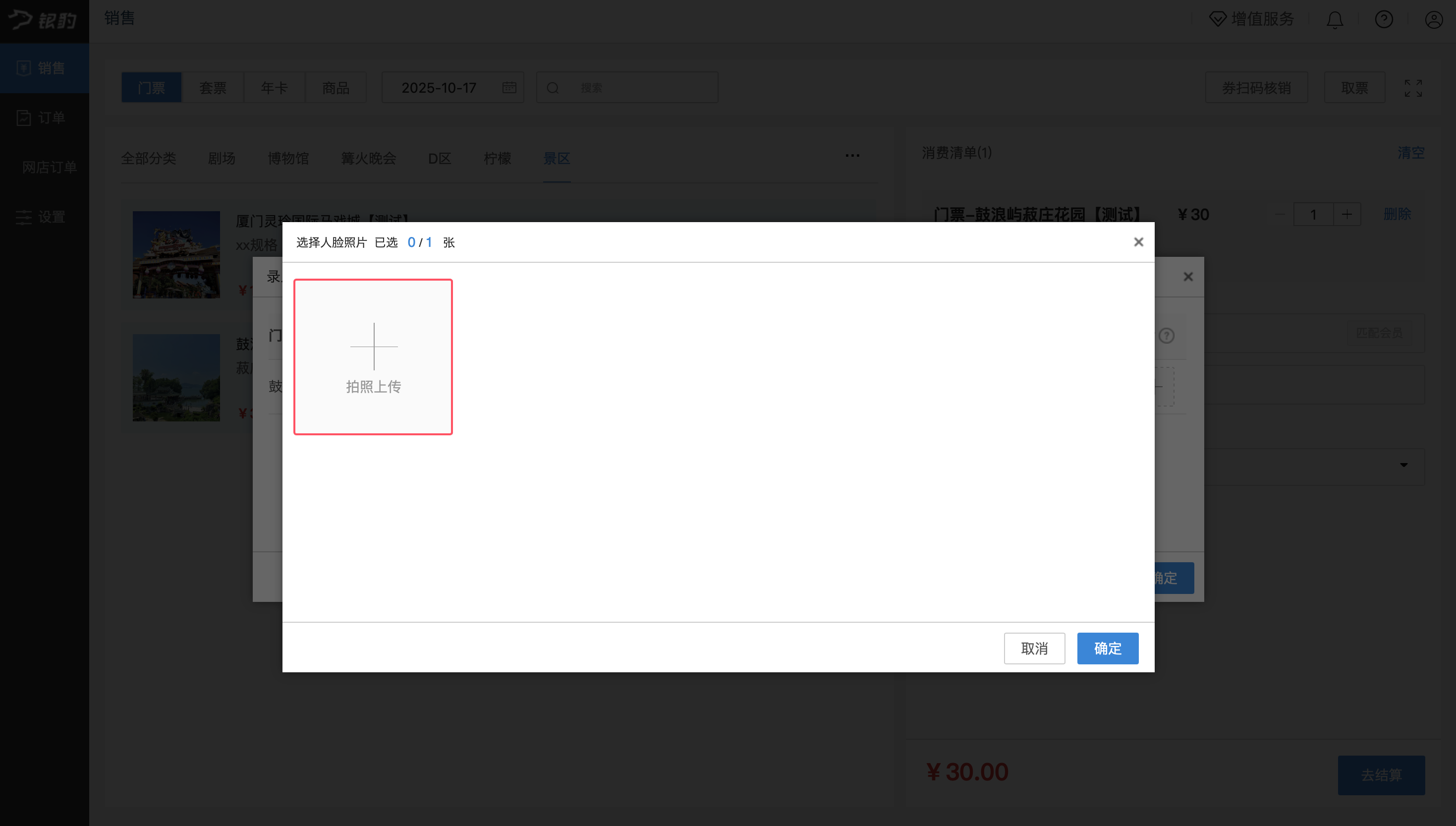Click Cancel in face photo dialog
This screenshot has width=1456, height=826.
(x=1034, y=649)
